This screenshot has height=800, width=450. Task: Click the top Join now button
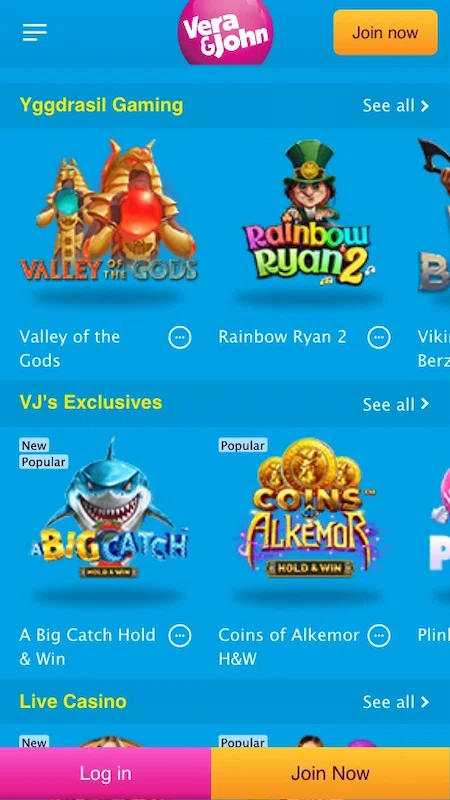[x=385, y=32]
